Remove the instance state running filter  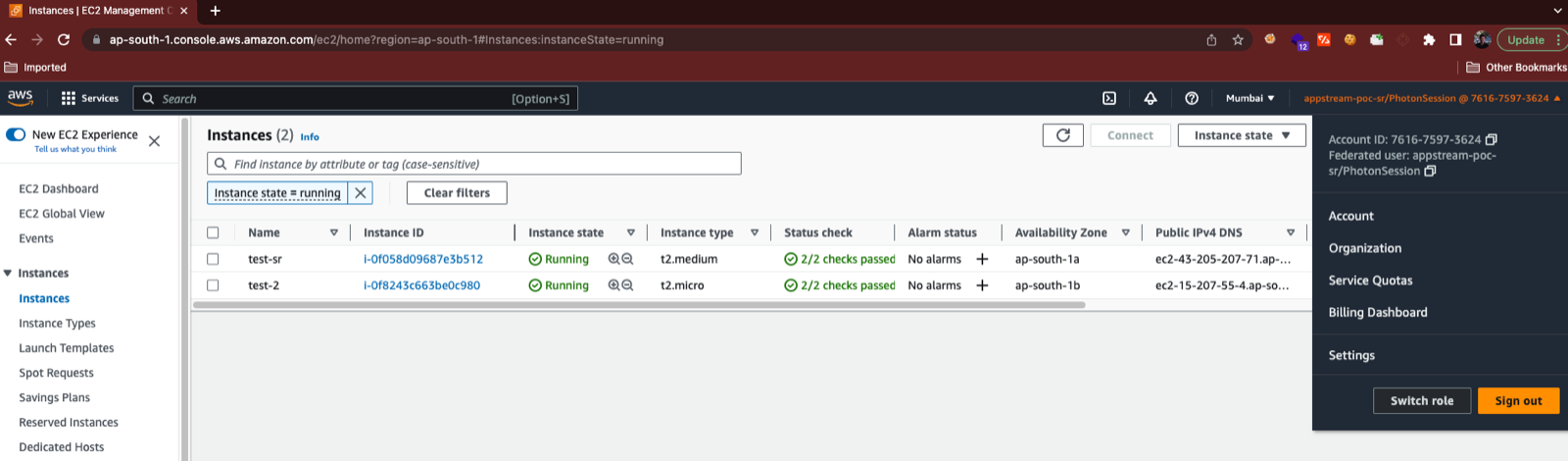point(361,193)
